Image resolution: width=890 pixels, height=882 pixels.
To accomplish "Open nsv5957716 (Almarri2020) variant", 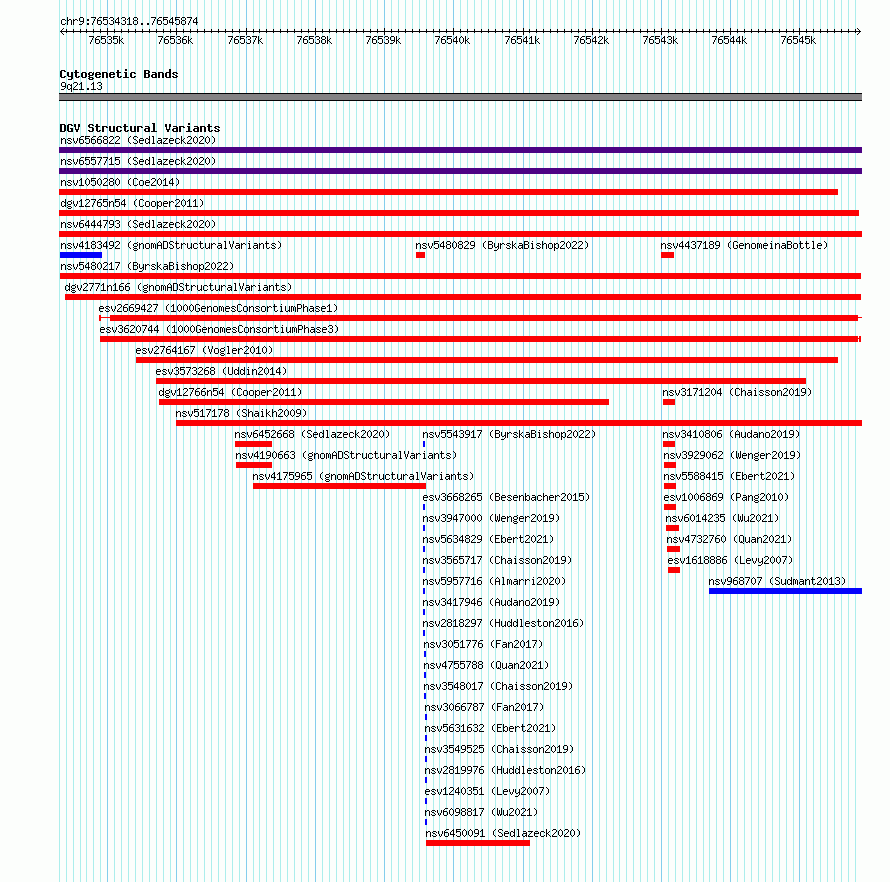I will (494, 581).
